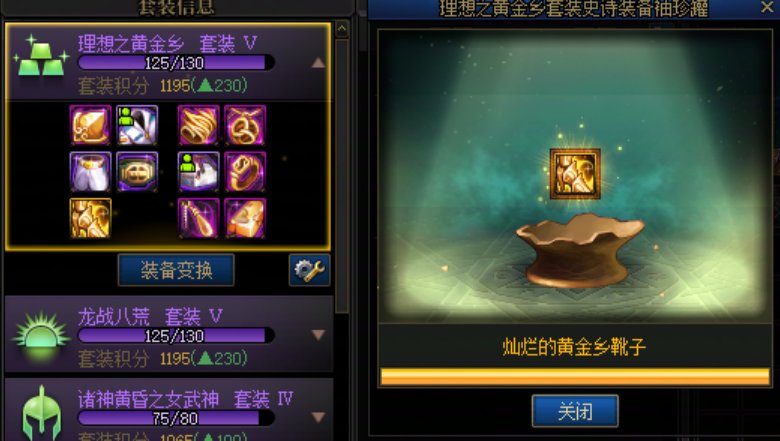
Task: Select the golden bracelet equipment icon
Action: (x=198, y=125)
